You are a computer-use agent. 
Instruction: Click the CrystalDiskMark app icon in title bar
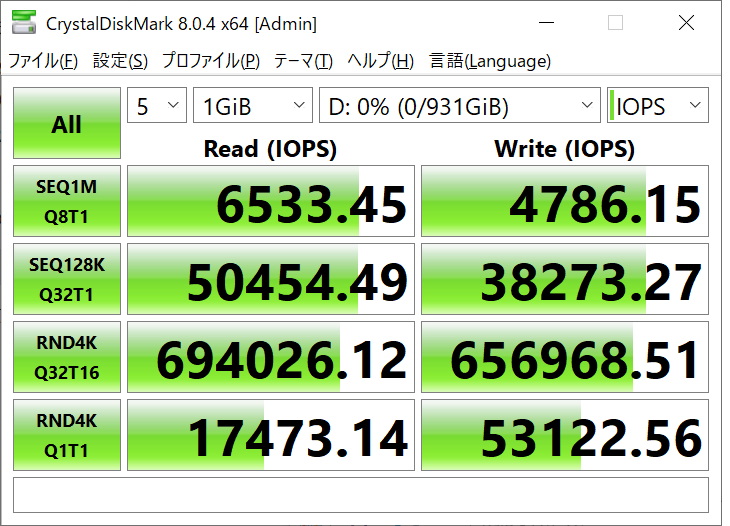[x=24, y=22]
